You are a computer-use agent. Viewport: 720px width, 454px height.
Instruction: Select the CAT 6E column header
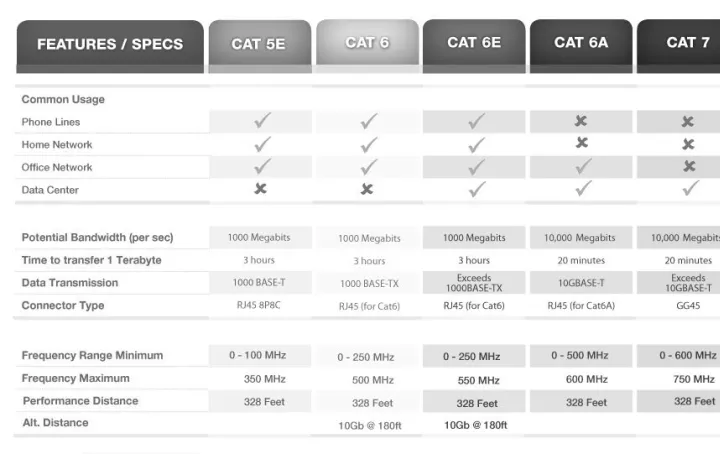474,43
